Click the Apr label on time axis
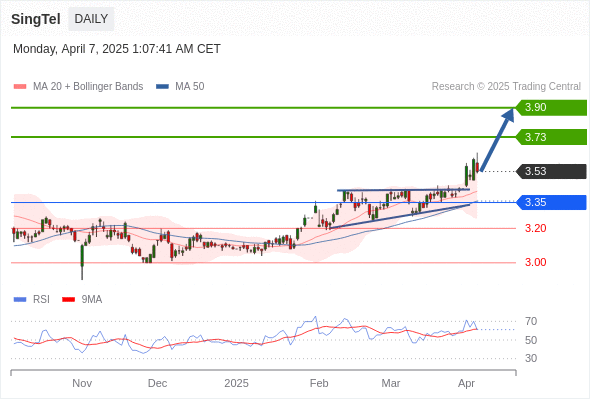This screenshot has height=400, width=590. coord(467,383)
